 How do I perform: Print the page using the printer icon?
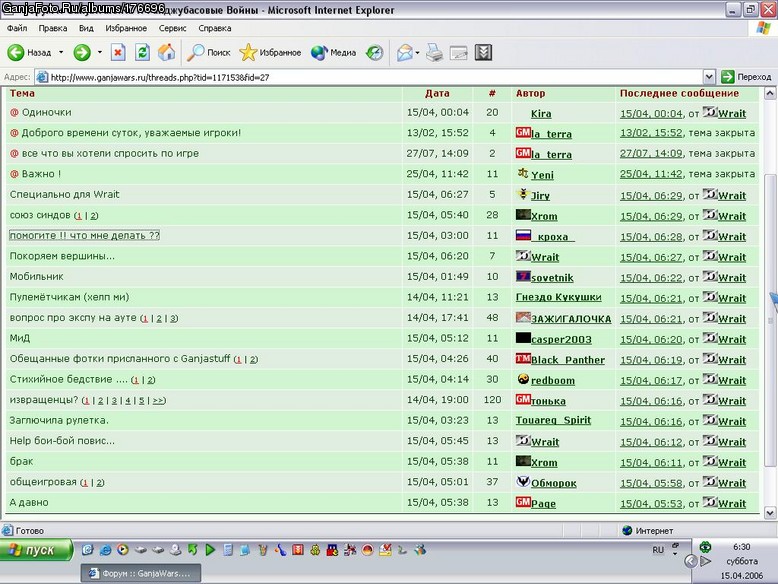click(435, 52)
